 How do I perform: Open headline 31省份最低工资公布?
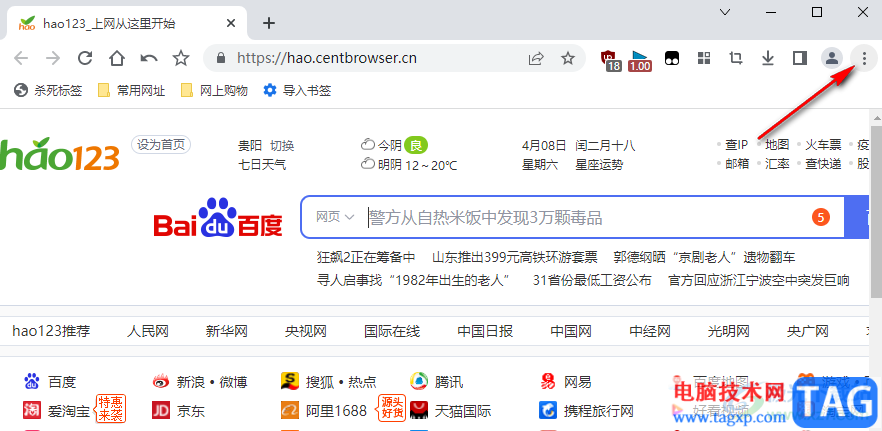coord(592,280)
